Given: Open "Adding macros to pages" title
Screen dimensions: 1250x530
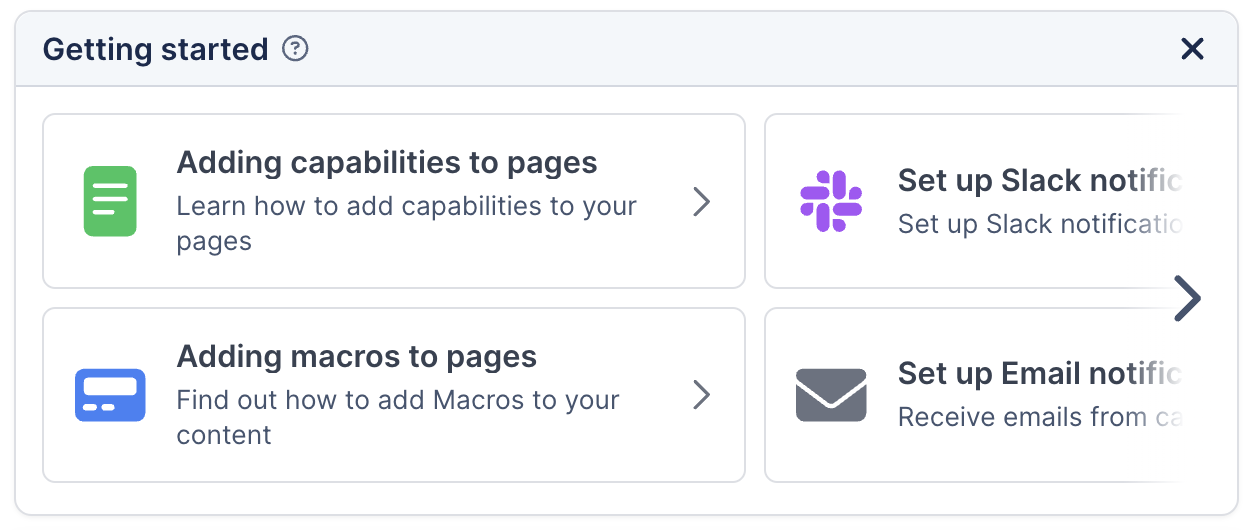Looking at the screenshot, I should (356, 357).
